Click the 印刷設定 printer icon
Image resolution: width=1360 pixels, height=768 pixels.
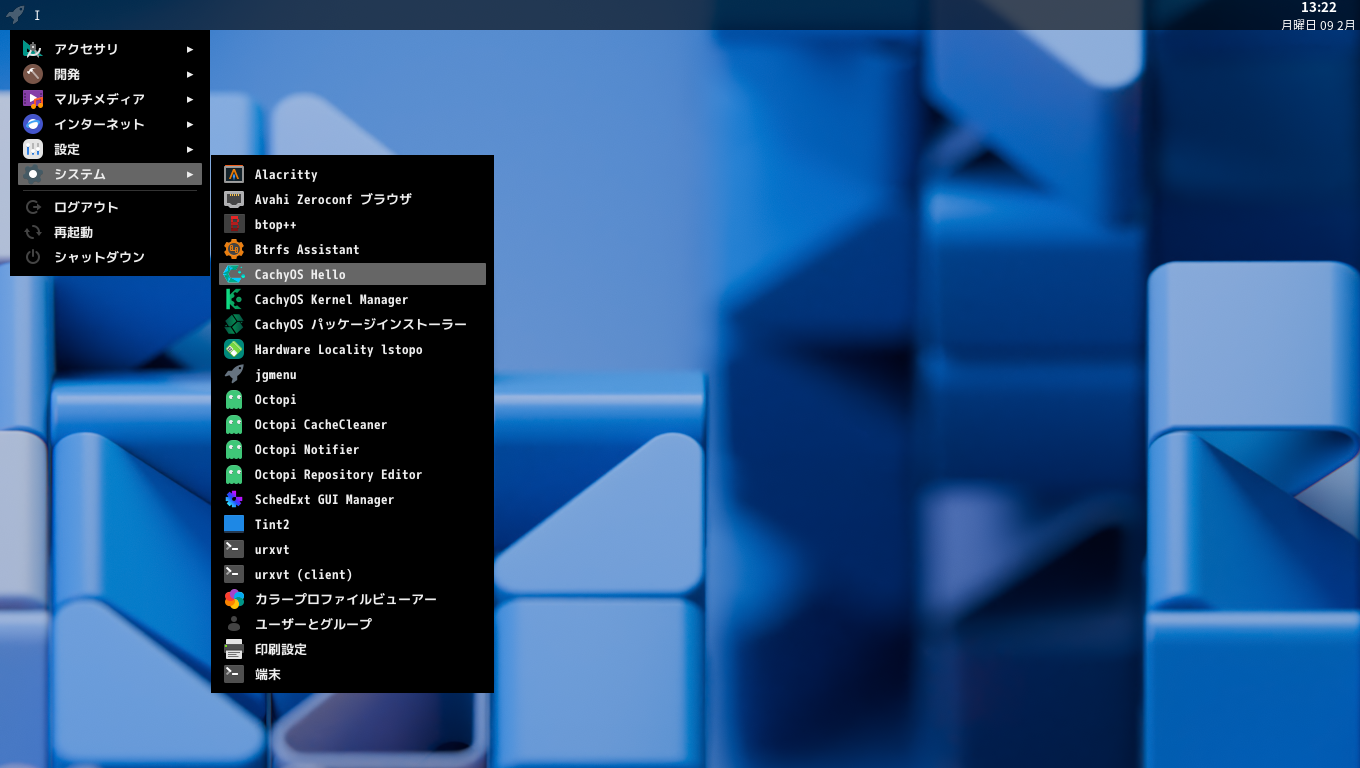(234, 649)
